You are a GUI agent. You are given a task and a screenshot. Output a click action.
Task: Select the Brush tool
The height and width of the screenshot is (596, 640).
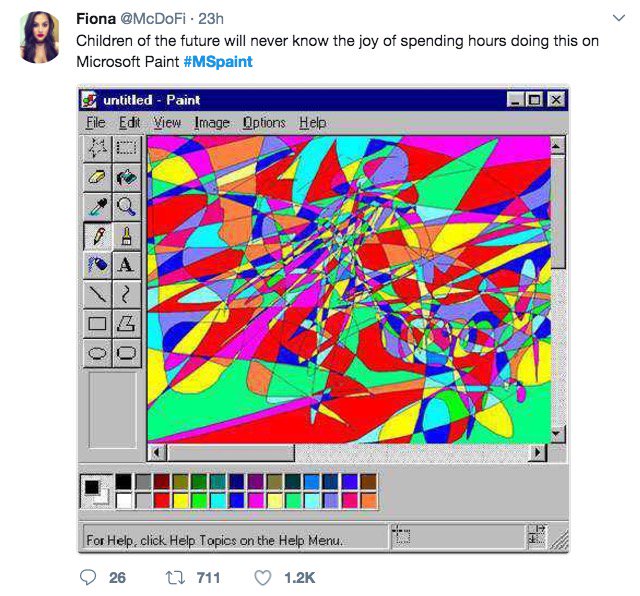click(x=127, y=236)
